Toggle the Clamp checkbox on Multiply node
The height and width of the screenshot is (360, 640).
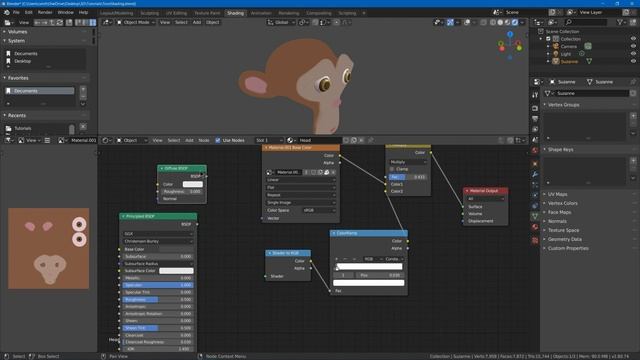coord(392,169)
